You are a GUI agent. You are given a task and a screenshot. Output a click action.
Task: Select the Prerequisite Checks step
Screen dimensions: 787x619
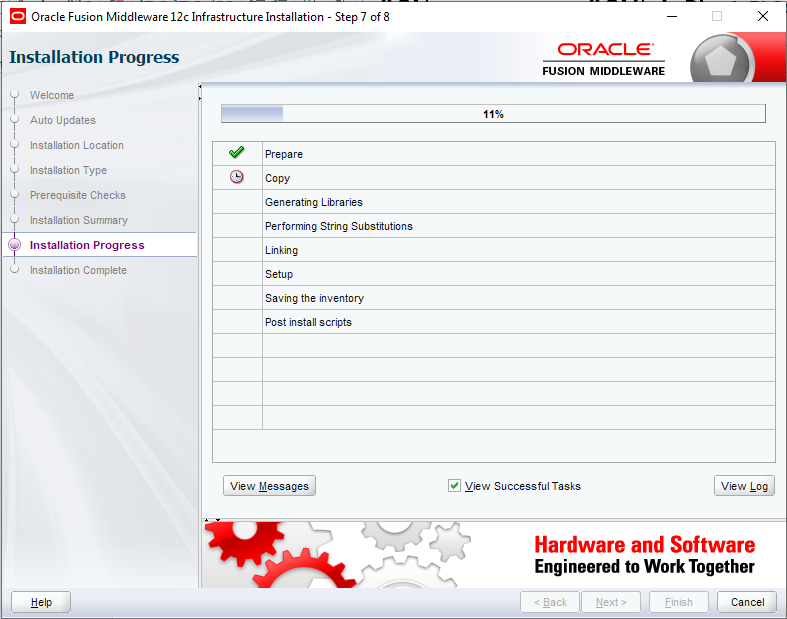(x=78, y=195)
